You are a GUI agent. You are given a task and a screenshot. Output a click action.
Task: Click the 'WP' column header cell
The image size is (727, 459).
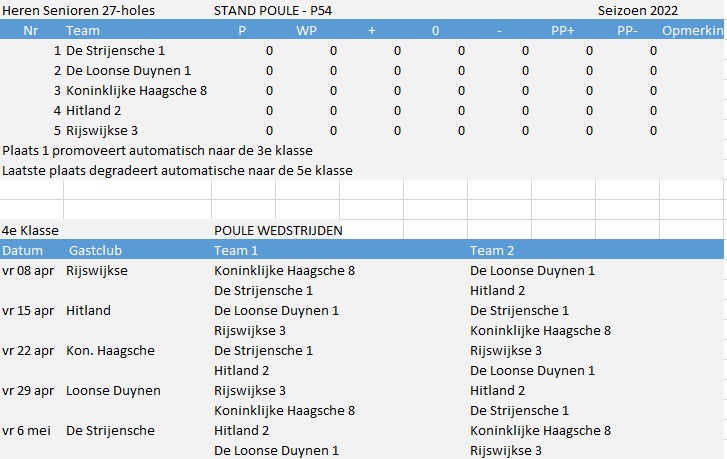[x=306, y=31]
